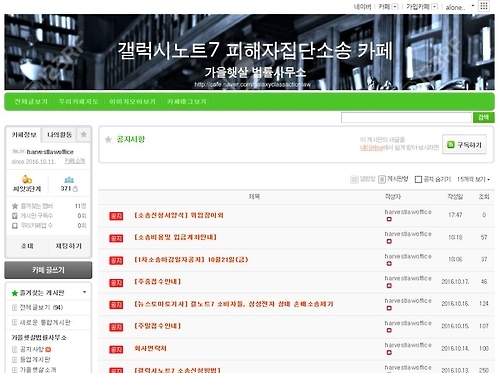The width and height of the screenshot is (500, 373).
Task: Click the green RSS icon on 구독하기
Action: pos(451,144)
